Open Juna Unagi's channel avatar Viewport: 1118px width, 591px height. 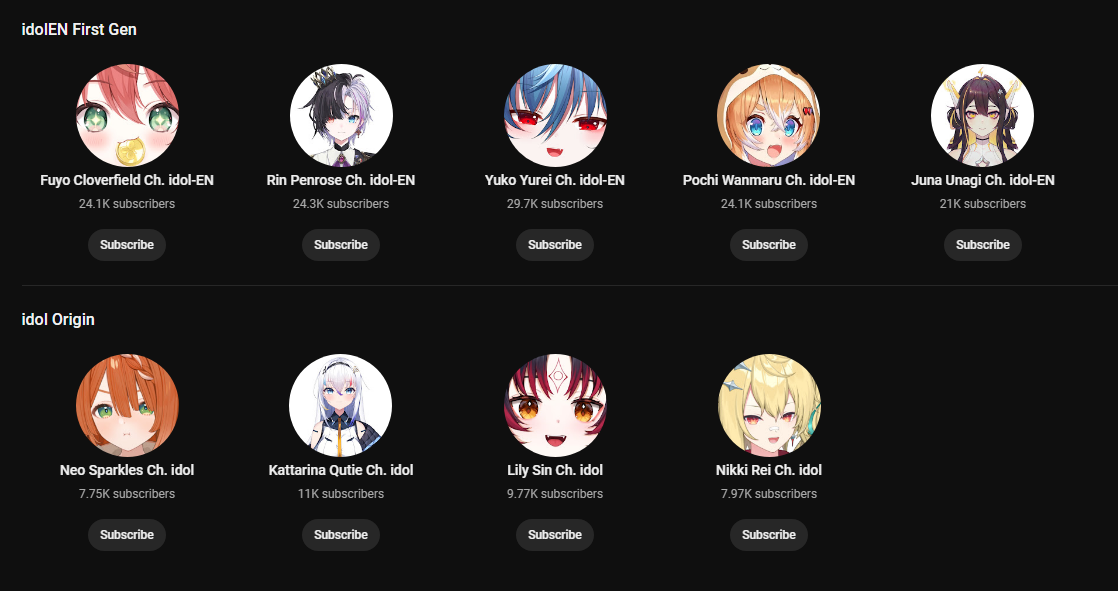983,115
